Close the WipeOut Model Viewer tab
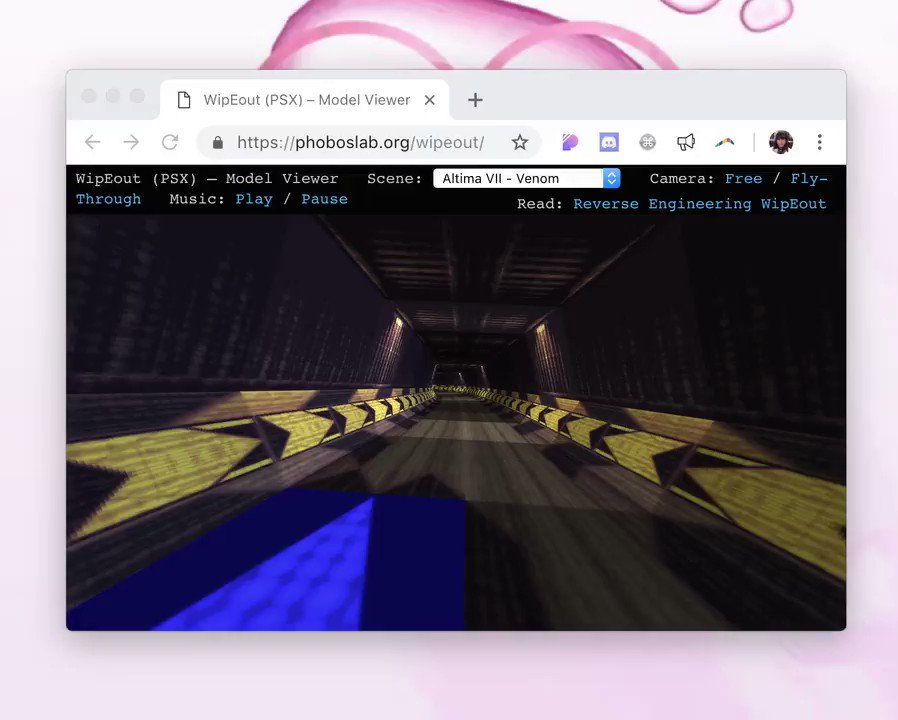Viewport: 898px width, 720px height. [x=430, y=100]
